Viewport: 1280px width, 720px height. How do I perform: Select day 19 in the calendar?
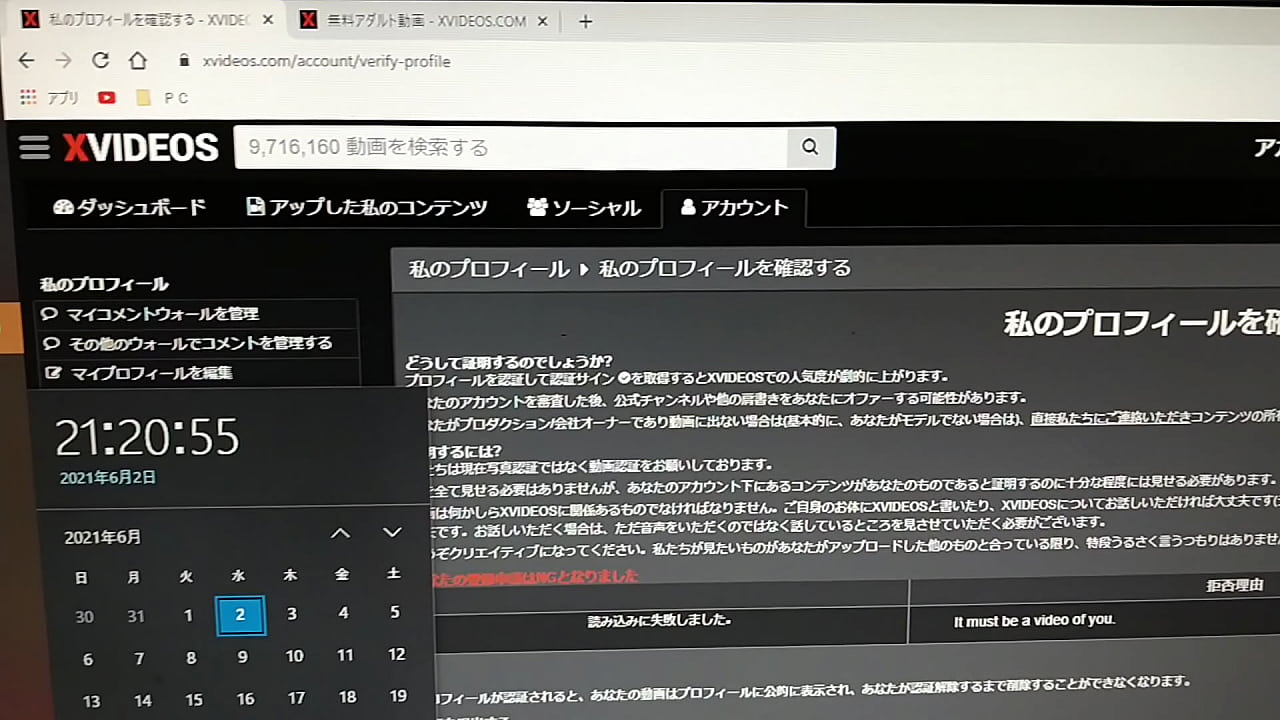click(398, 696)
